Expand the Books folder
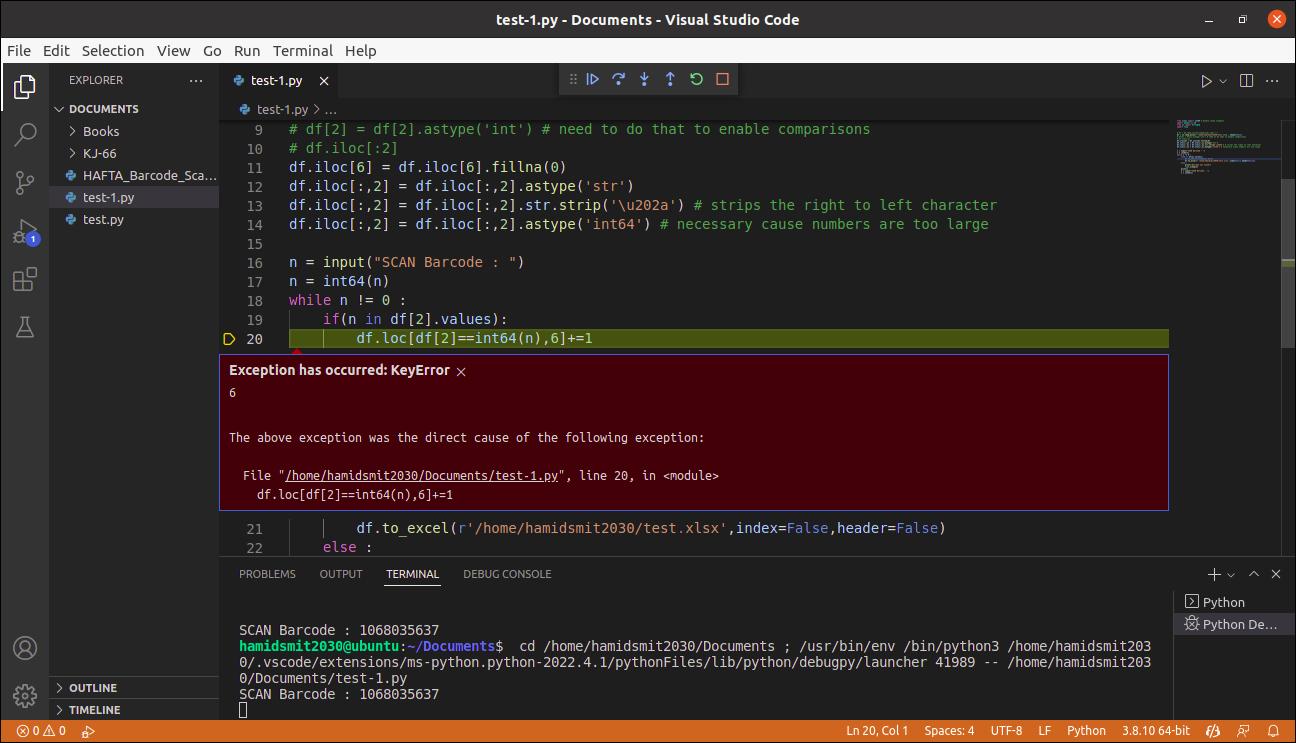Screen dimensions: 1296x743 134,131
